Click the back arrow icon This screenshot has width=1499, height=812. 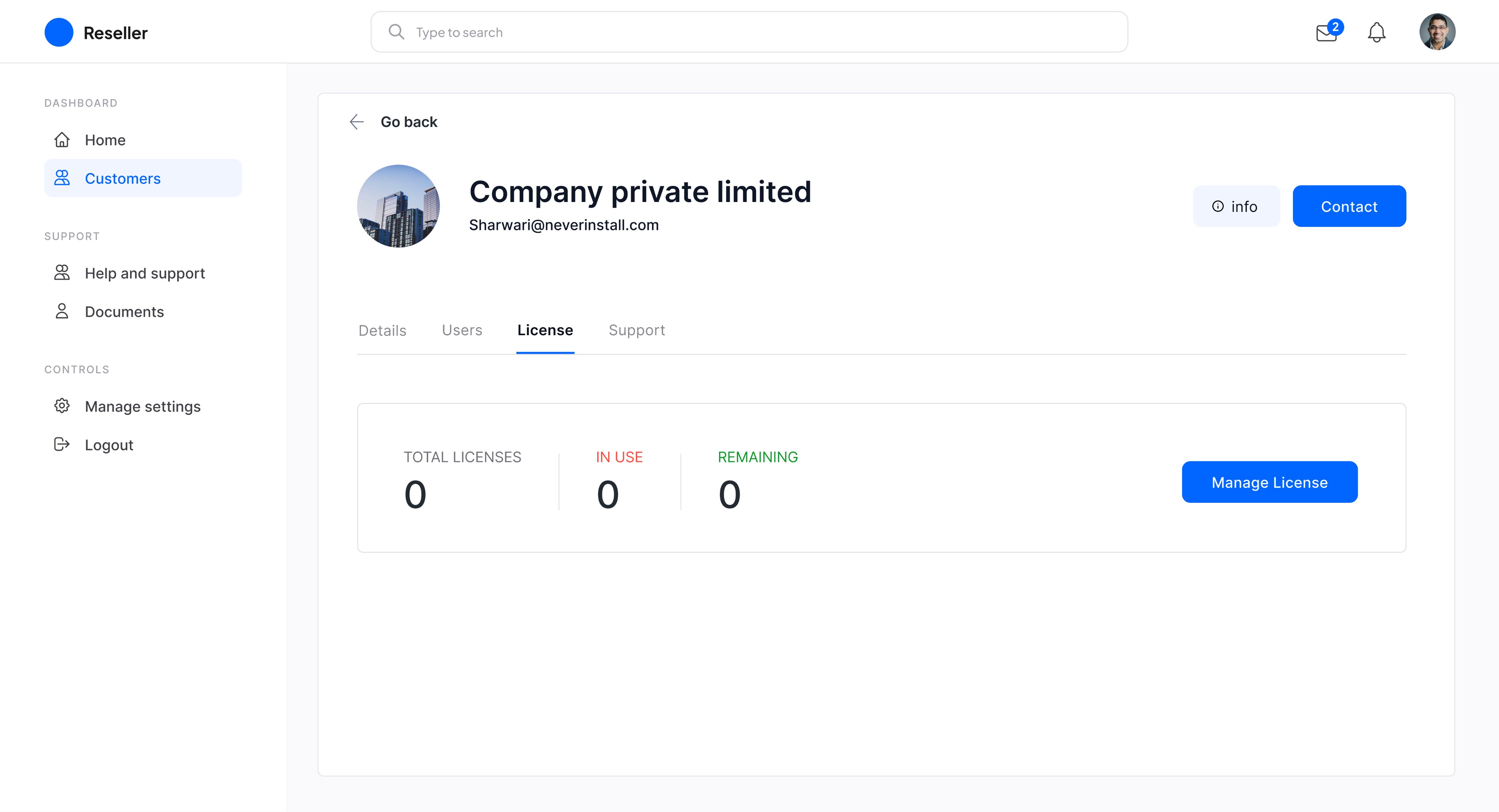[x=357, y=121]
